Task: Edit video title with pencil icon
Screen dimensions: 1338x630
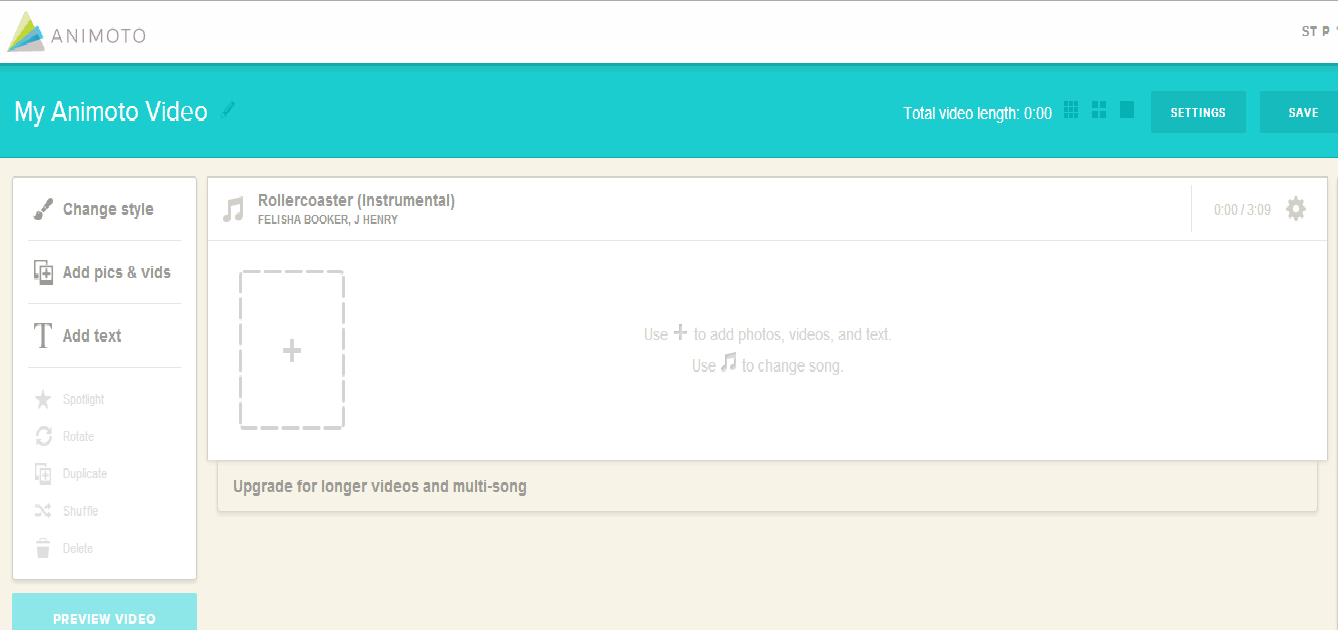Action: point(228,110)
